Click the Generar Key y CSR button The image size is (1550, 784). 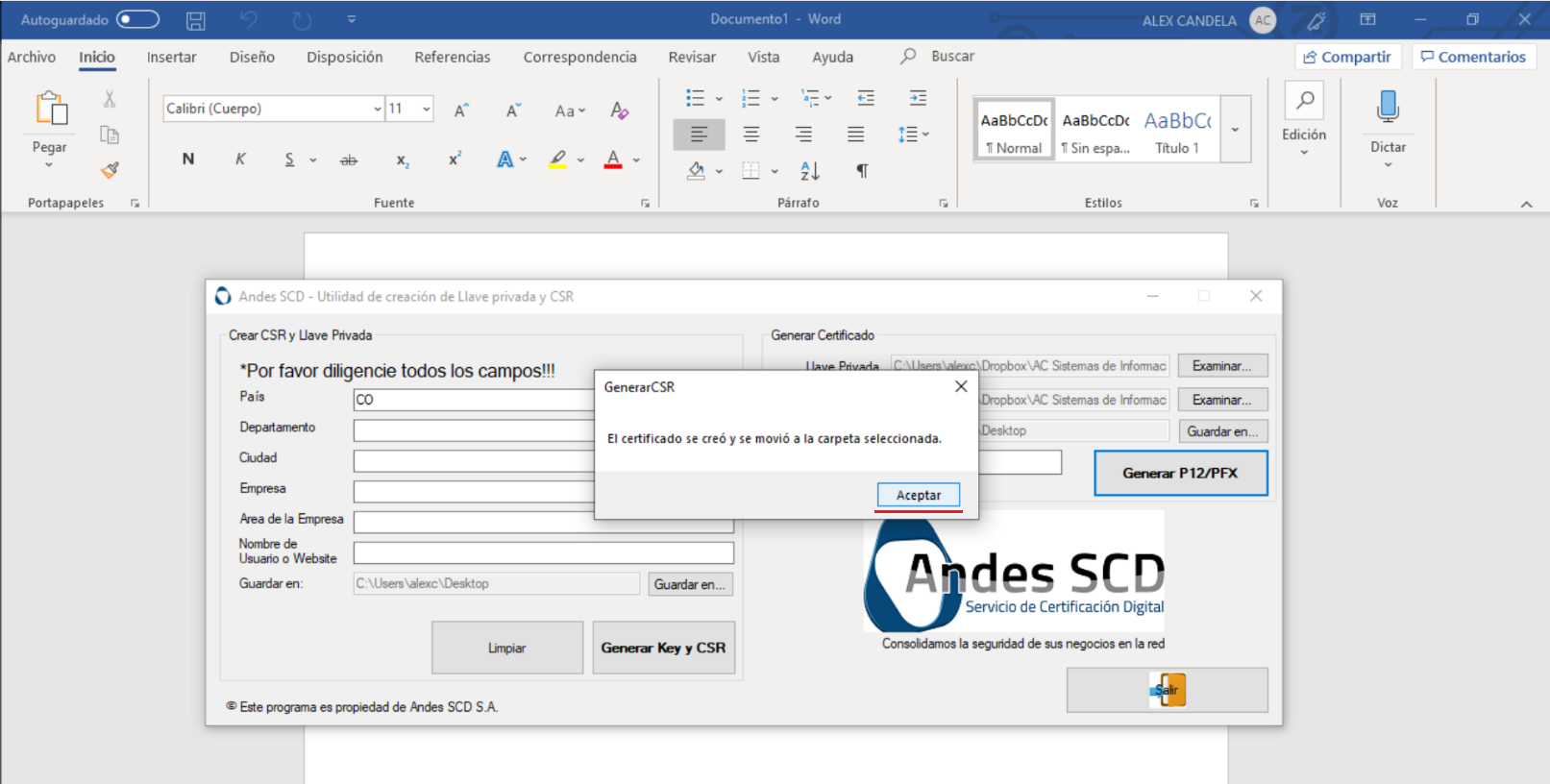[663, 648]
